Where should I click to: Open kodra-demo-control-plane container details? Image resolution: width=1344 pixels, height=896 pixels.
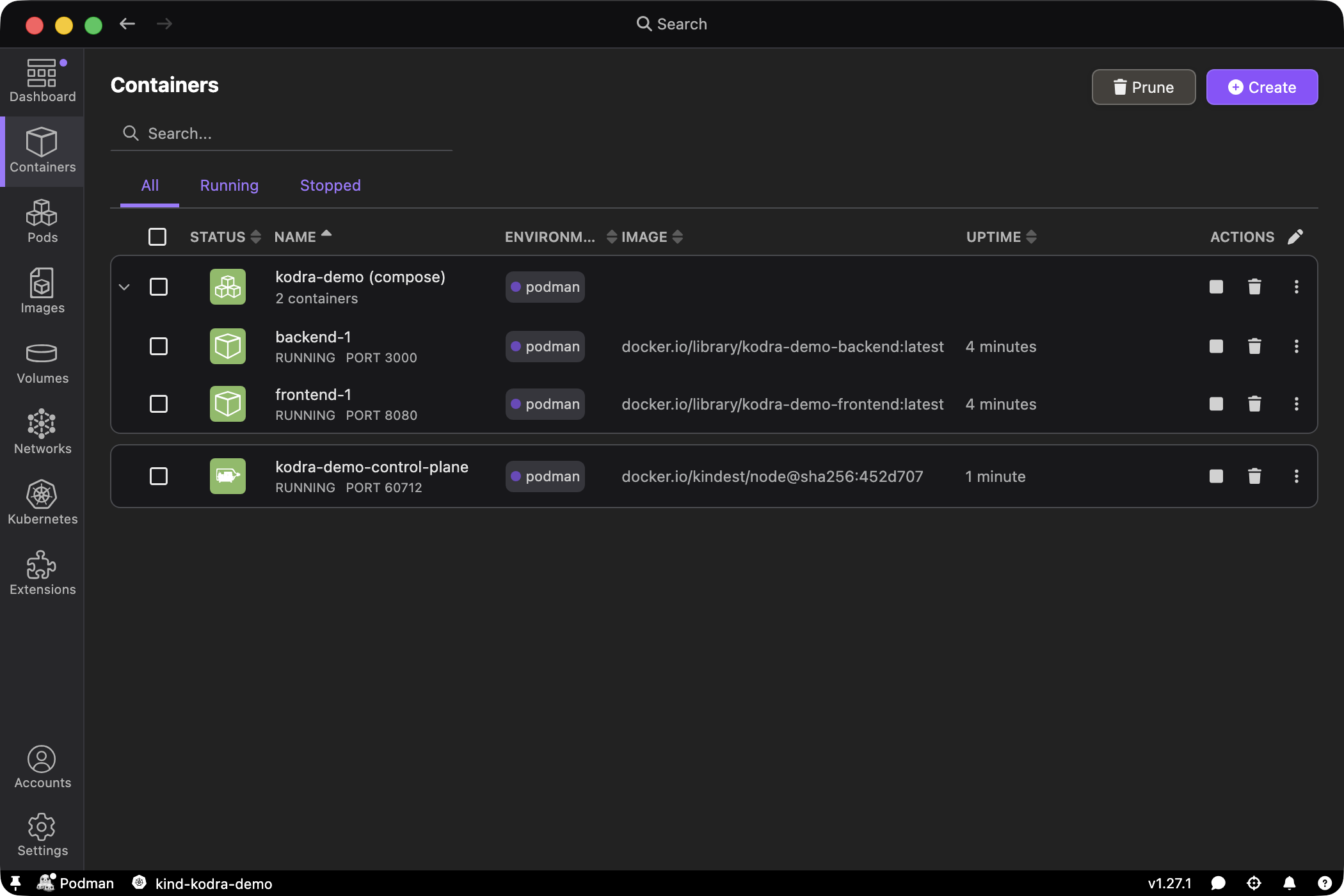(x=372, y=467)
